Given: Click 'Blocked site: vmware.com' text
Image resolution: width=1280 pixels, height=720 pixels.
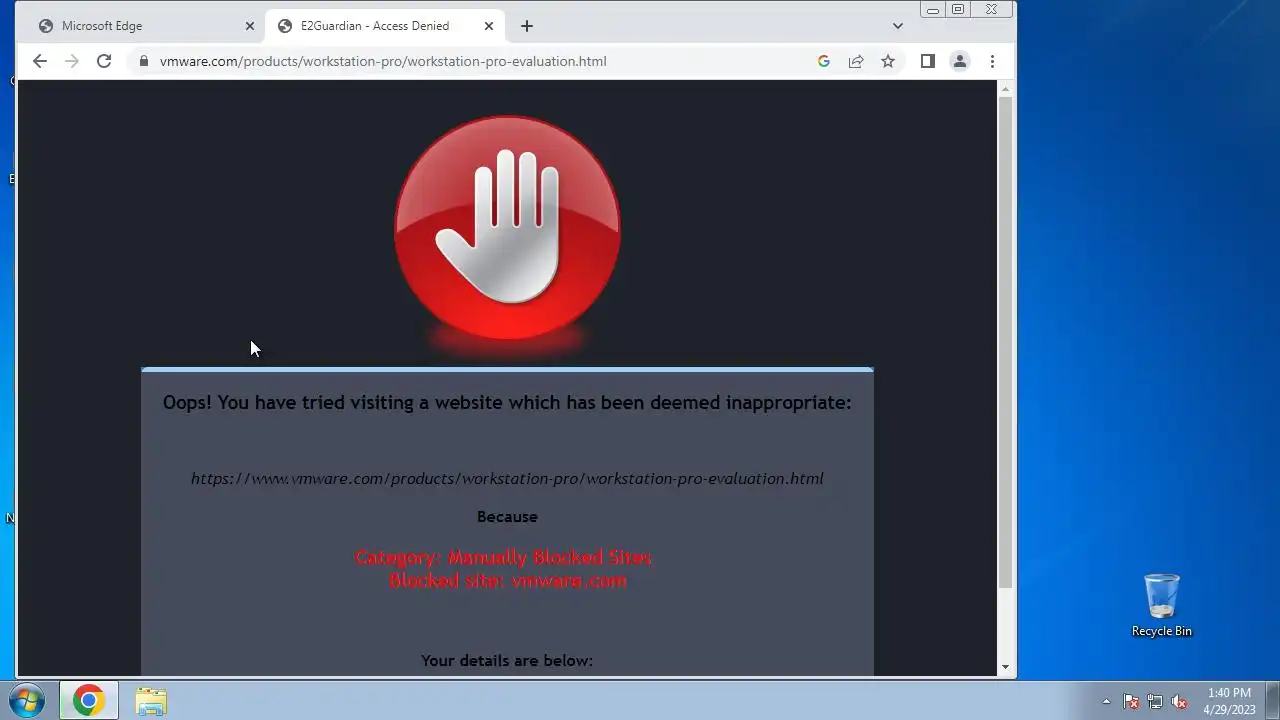Looking at the screenshot, I should point(508,580).
